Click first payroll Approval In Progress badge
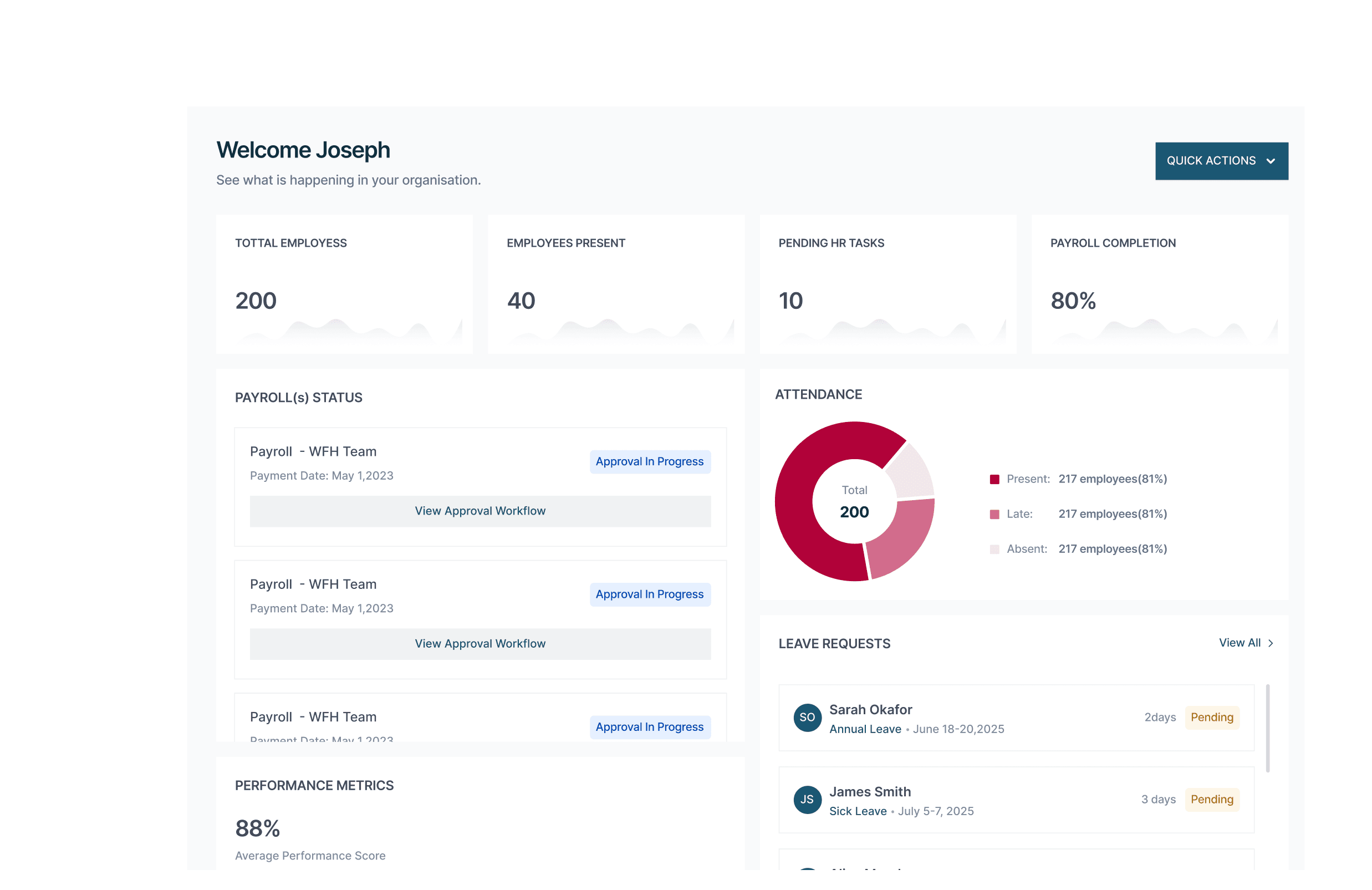 point(650,461)
